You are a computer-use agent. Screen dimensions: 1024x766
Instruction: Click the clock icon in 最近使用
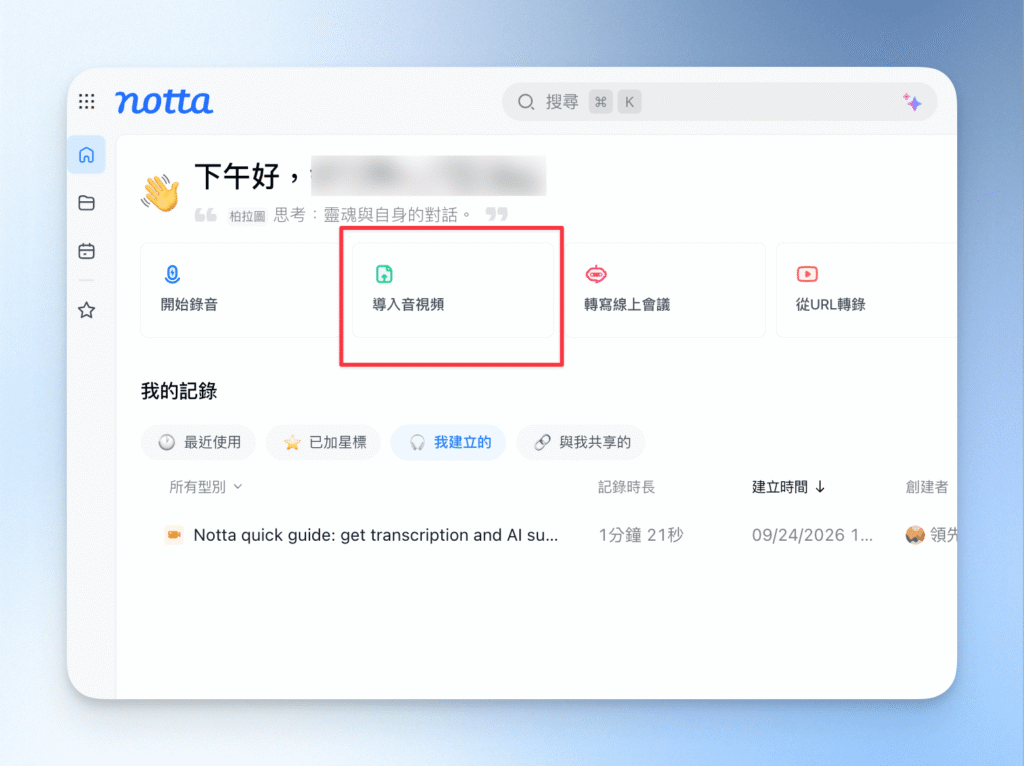coord(167,442)
